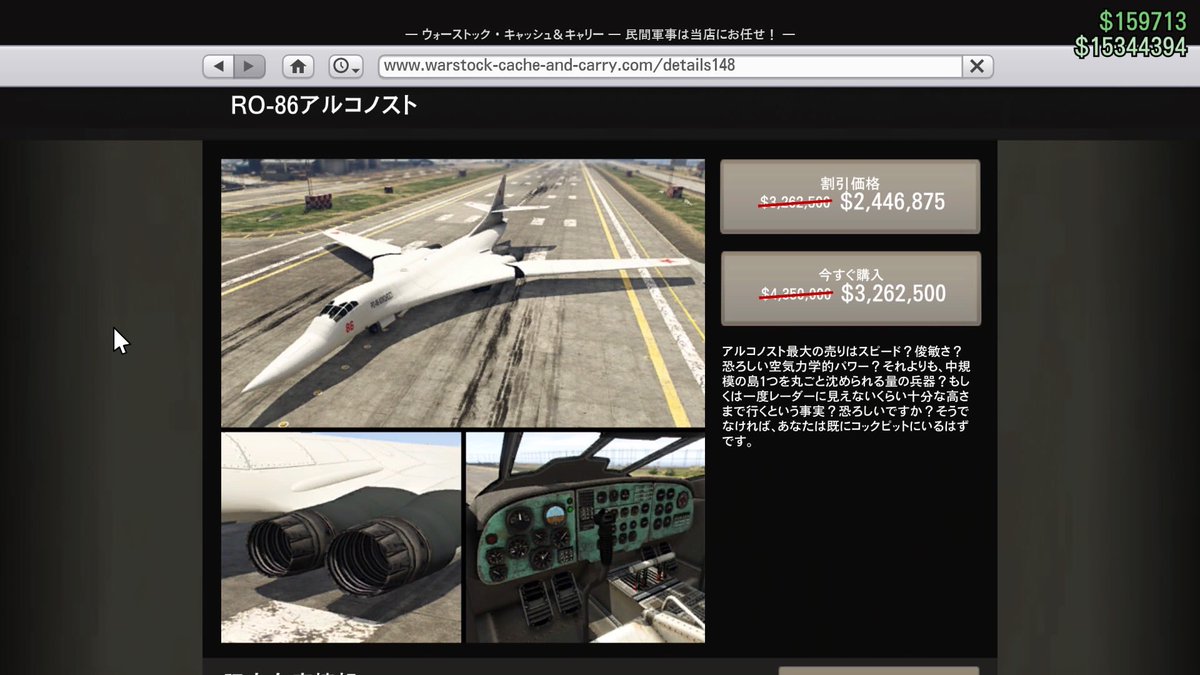Click the $15344394 bank balance display
Image resolution: width=1200 pixels, height=675 pixels.
[1131, 47]
